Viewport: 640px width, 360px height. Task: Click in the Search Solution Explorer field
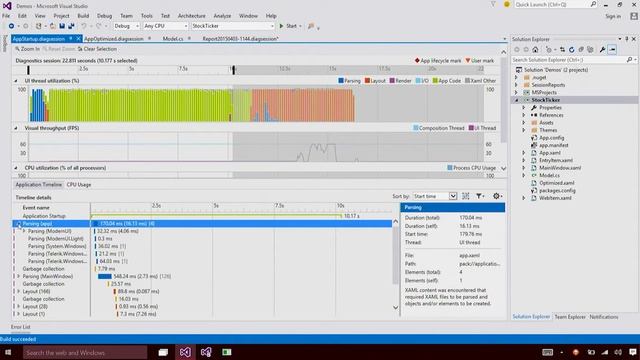click(x=569, y=60)
